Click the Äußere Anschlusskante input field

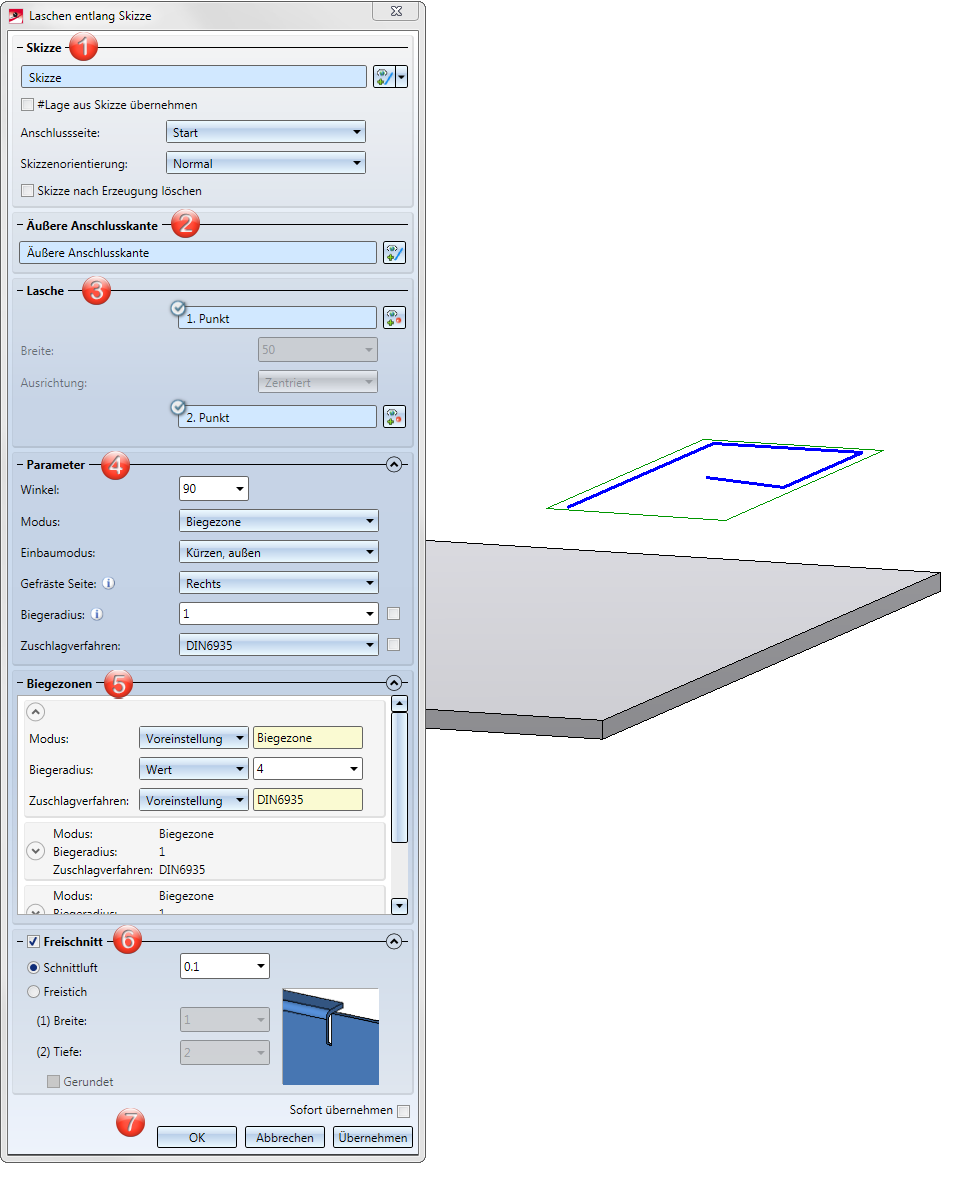click(198, 252)
